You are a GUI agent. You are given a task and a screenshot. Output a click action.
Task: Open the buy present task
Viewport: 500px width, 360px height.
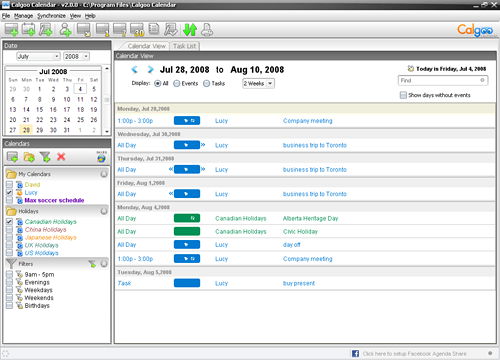tap(299, 283)
